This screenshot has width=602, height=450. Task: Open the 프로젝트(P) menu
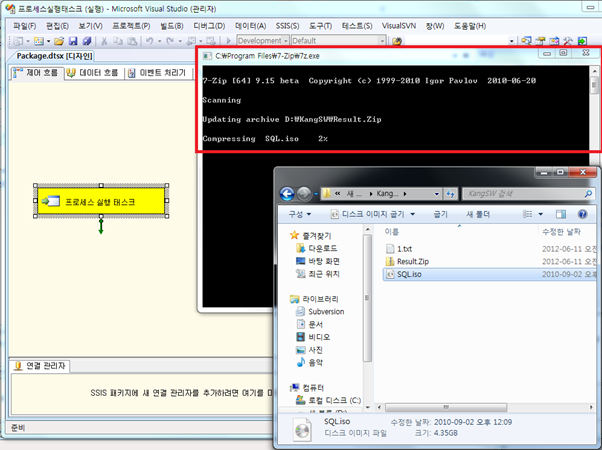[131, 26]
